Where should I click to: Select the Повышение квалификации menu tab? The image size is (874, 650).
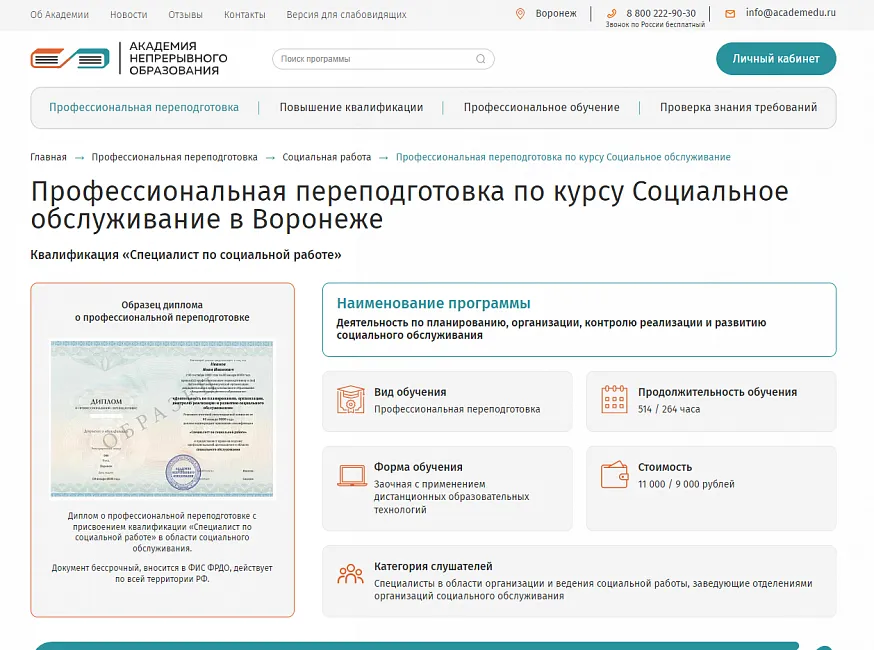coord(351,107)
